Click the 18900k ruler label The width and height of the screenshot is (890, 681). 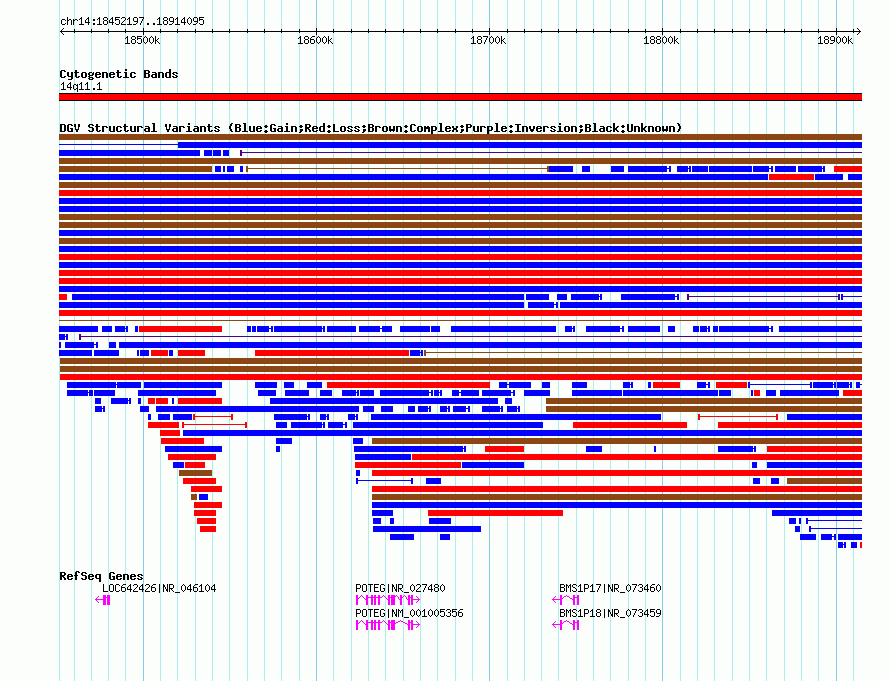(x=835, y=40)
